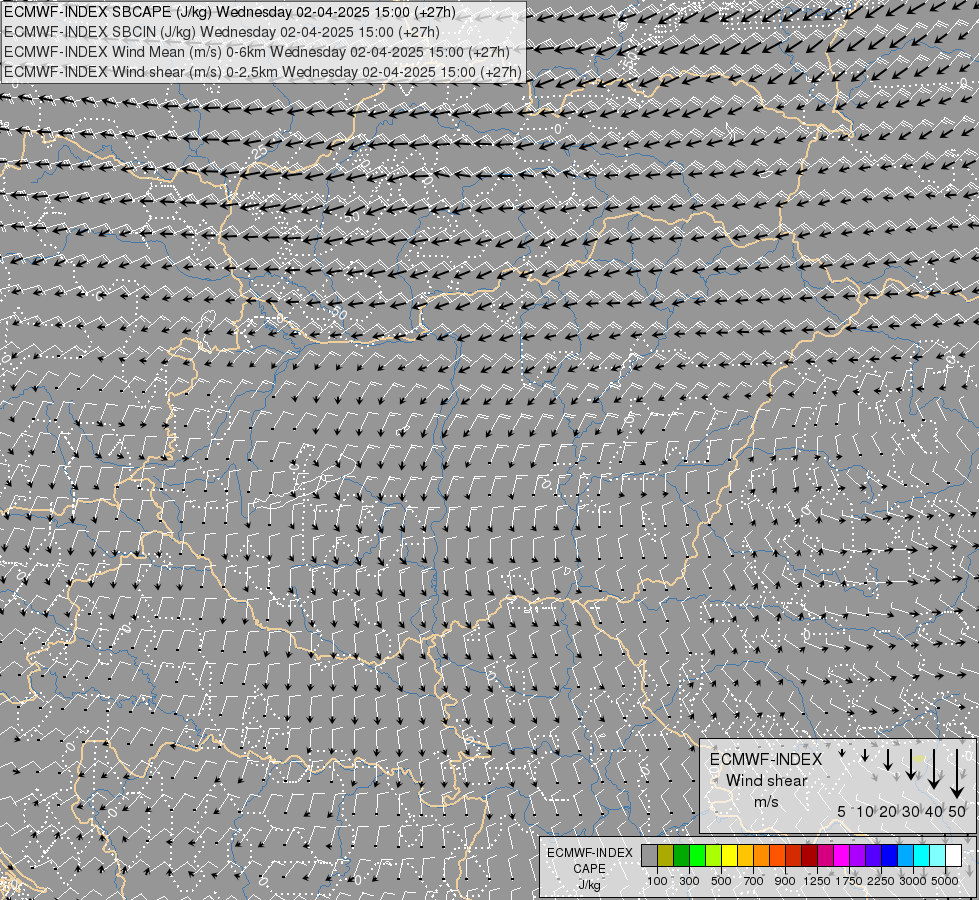Select the bright magenta CAPE legend swatch
This screenshot has height=900, width=979.
click(842, 855)
